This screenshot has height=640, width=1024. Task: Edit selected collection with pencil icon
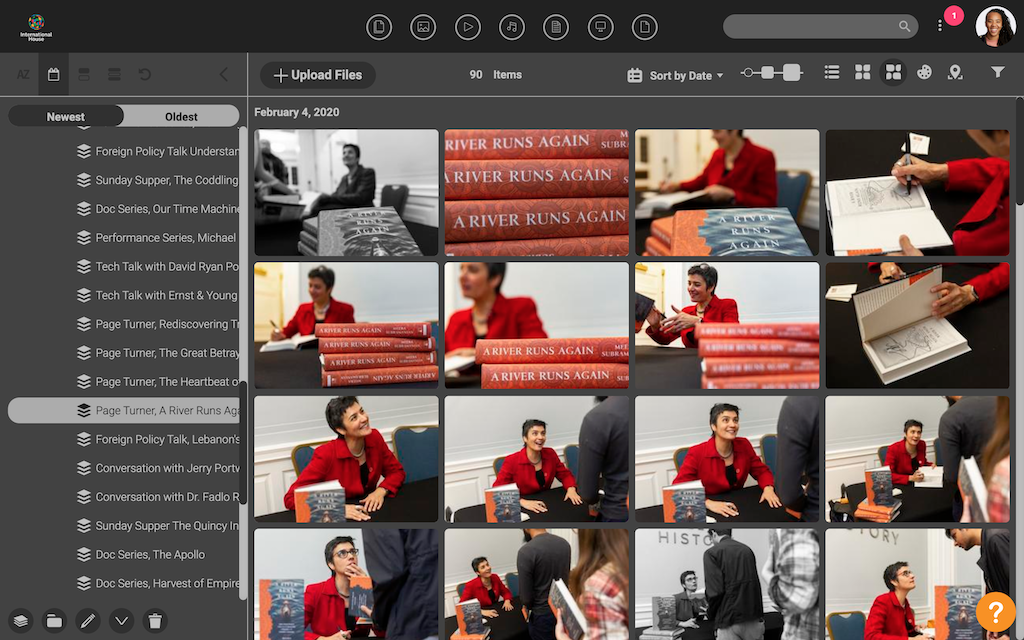pyautogui.click(x=88, y=620)
